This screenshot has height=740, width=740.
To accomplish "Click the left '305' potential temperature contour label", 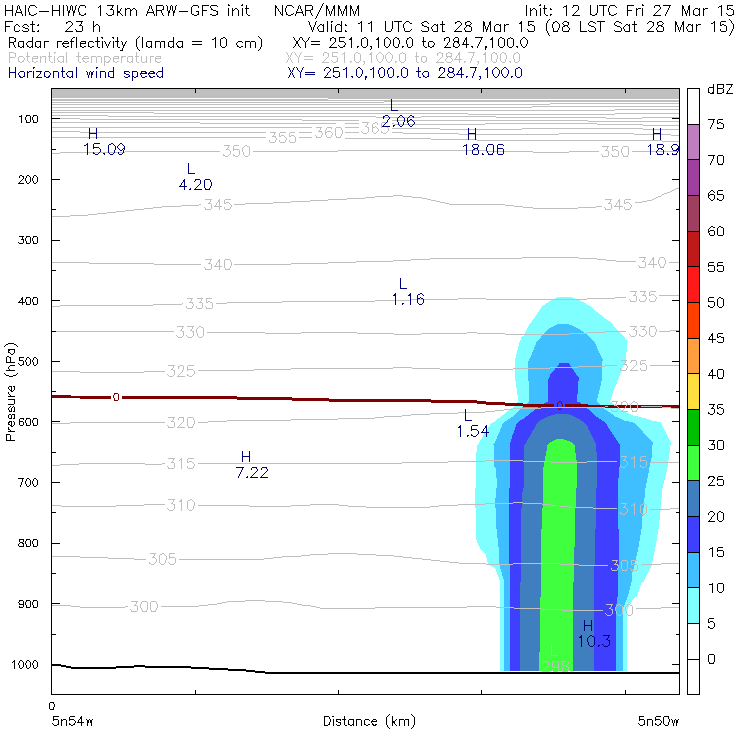I will tap(162, 559).
